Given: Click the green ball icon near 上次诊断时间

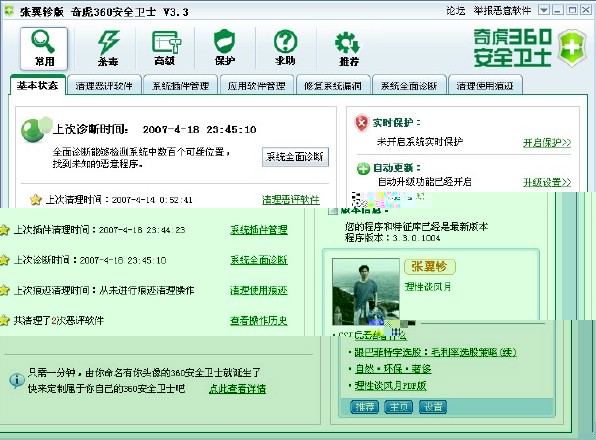Looking at the screenshot, I should point(35,129).
